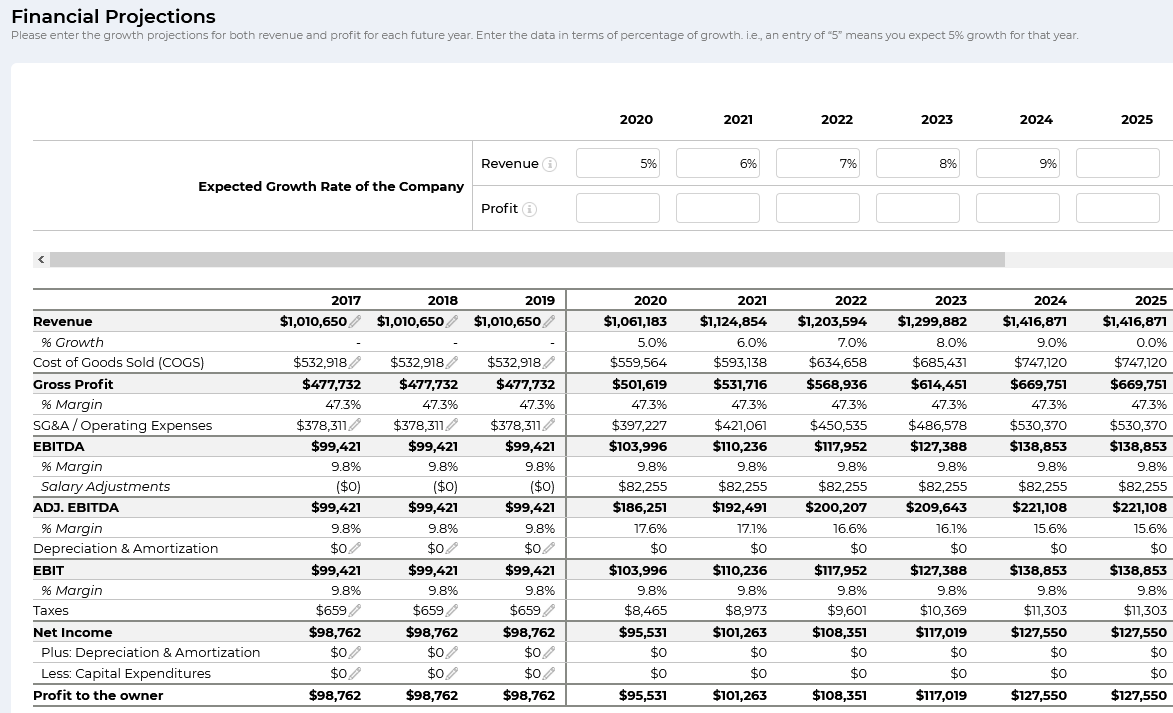Click pencil icon beside 2018 COGS

pyautogui.click(x=452, y=363)
